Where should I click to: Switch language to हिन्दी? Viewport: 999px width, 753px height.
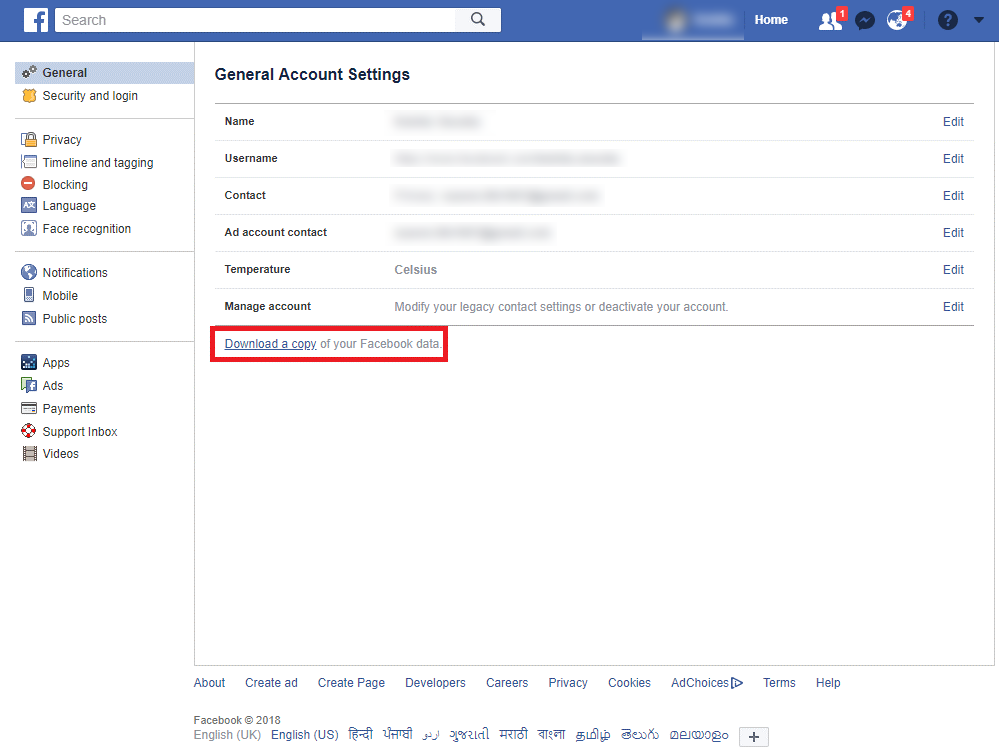tap(361, 734)
